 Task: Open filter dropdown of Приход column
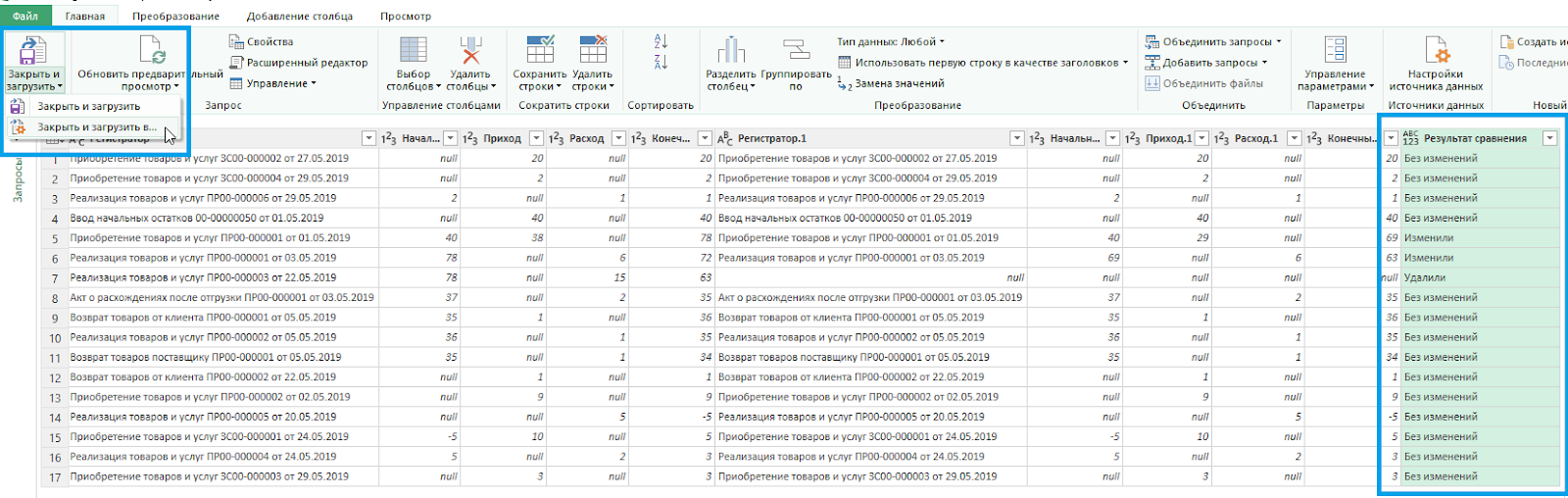(536, 138)
